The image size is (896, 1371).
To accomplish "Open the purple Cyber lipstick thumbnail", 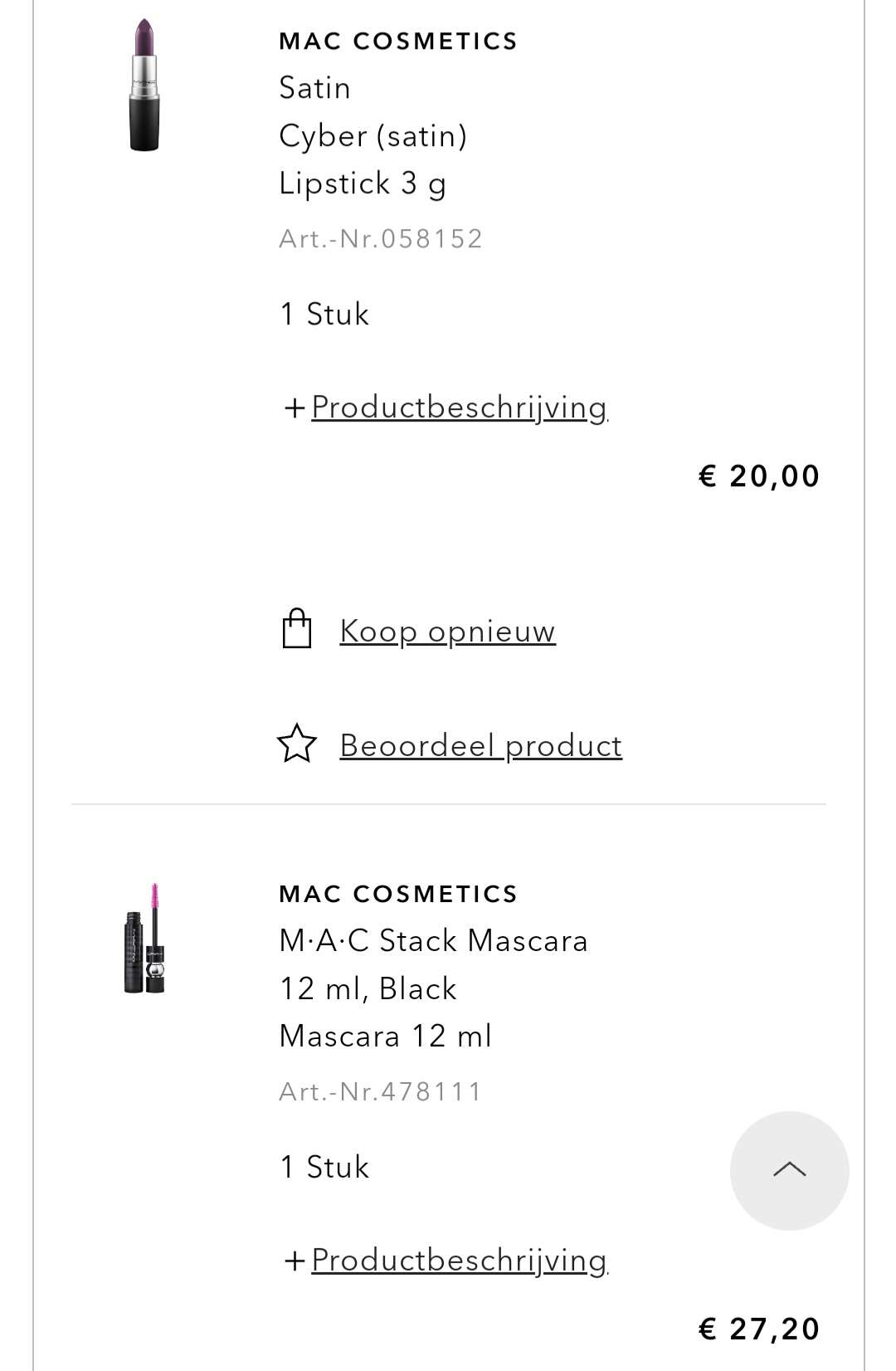I will point(144,85).
